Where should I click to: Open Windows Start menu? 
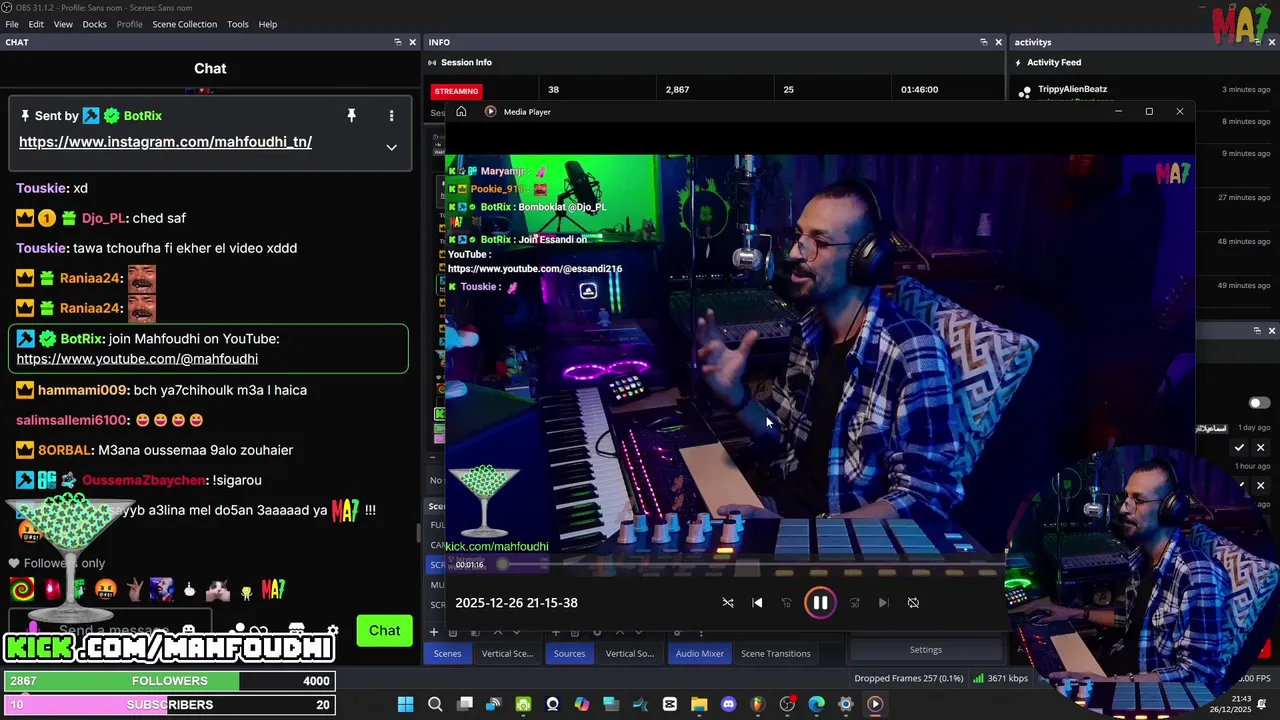click(x=405, y=704)
